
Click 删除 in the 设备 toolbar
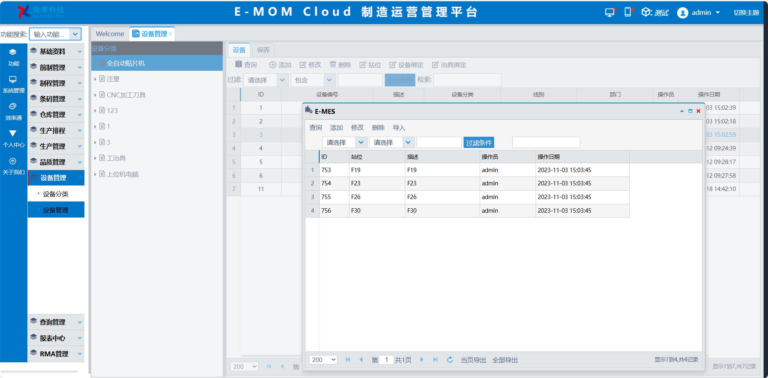point(340,65)
